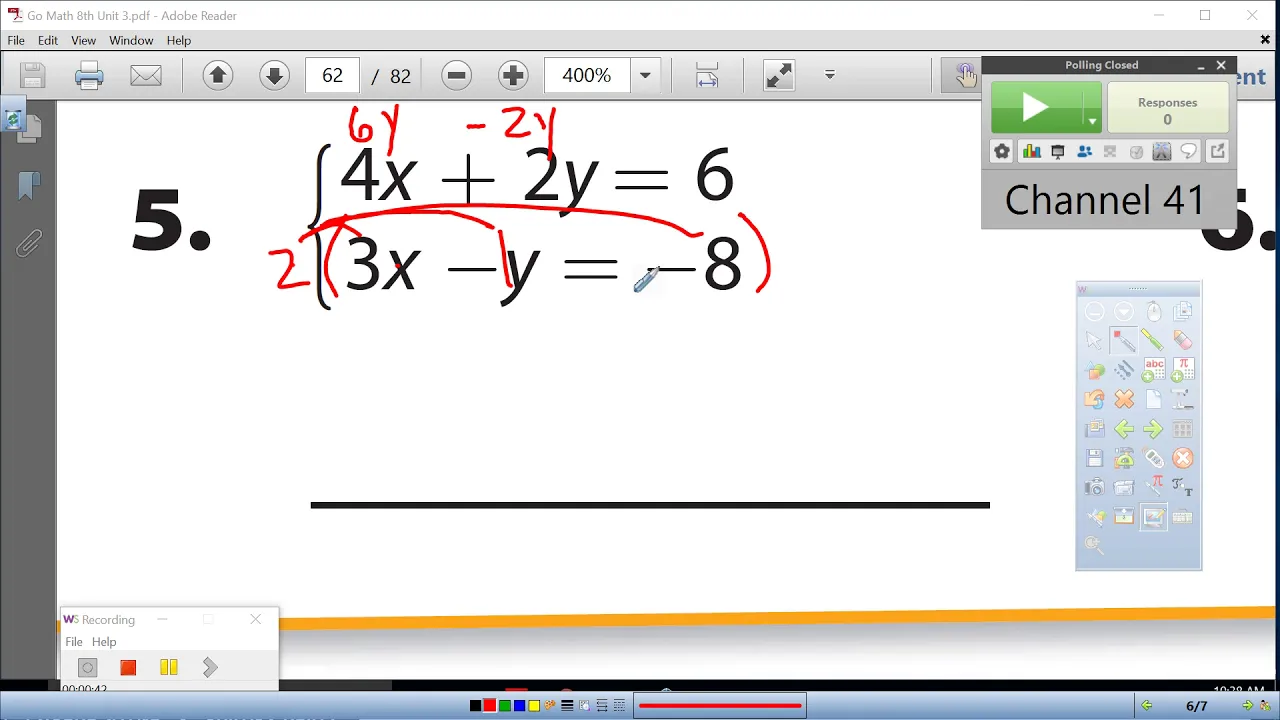
Task: Click the fit width scrolling icon
Action: 707,75
